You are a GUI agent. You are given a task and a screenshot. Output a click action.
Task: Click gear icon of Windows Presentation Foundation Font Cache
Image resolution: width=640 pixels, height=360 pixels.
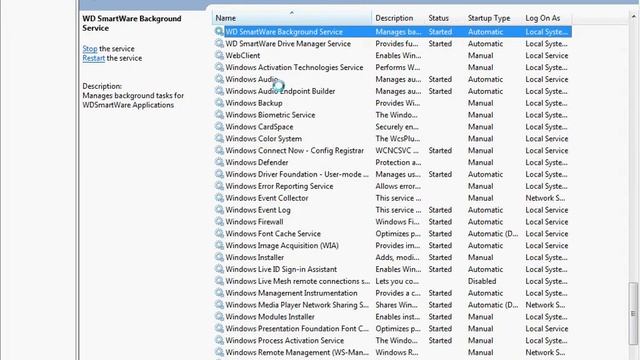click(219, 328)
